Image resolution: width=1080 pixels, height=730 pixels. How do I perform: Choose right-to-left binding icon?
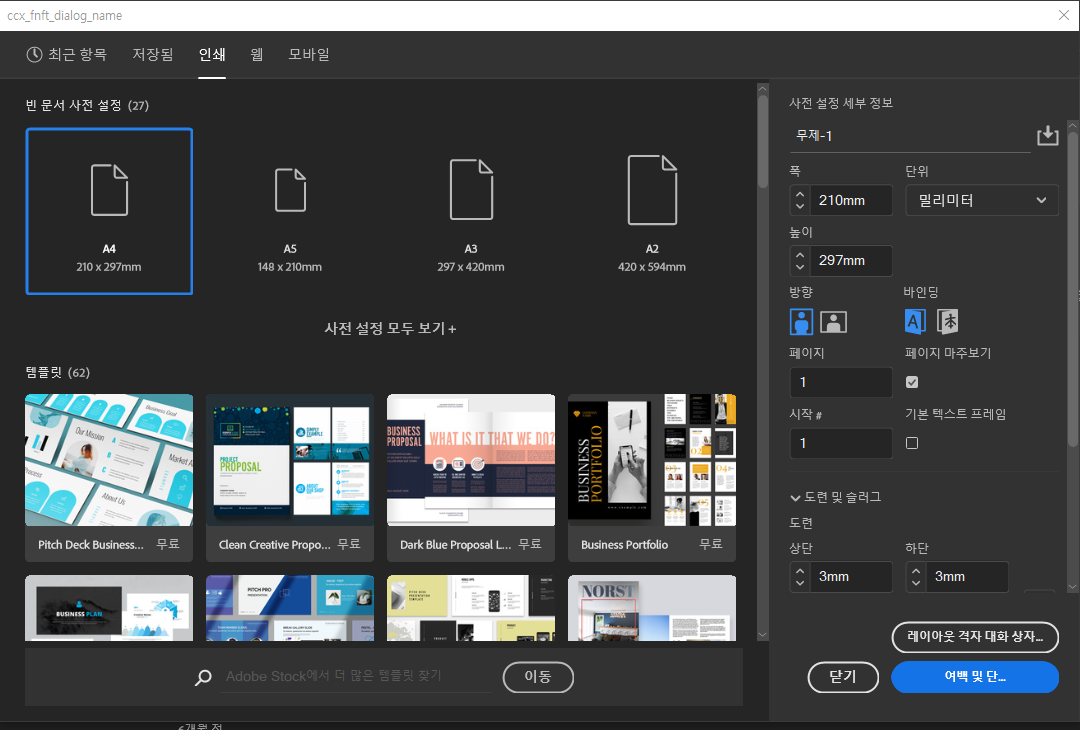pos(948,321)
